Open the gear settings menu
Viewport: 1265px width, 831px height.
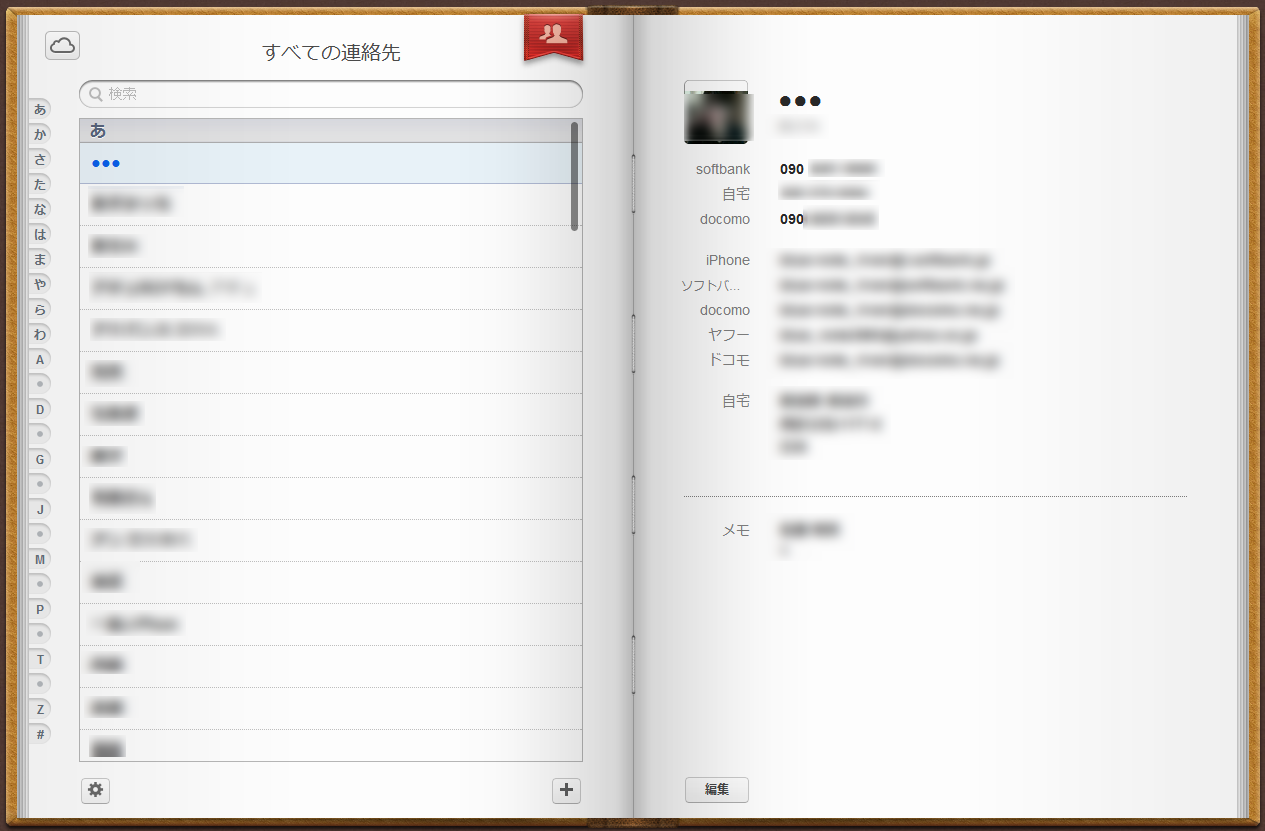pos(95,790)
